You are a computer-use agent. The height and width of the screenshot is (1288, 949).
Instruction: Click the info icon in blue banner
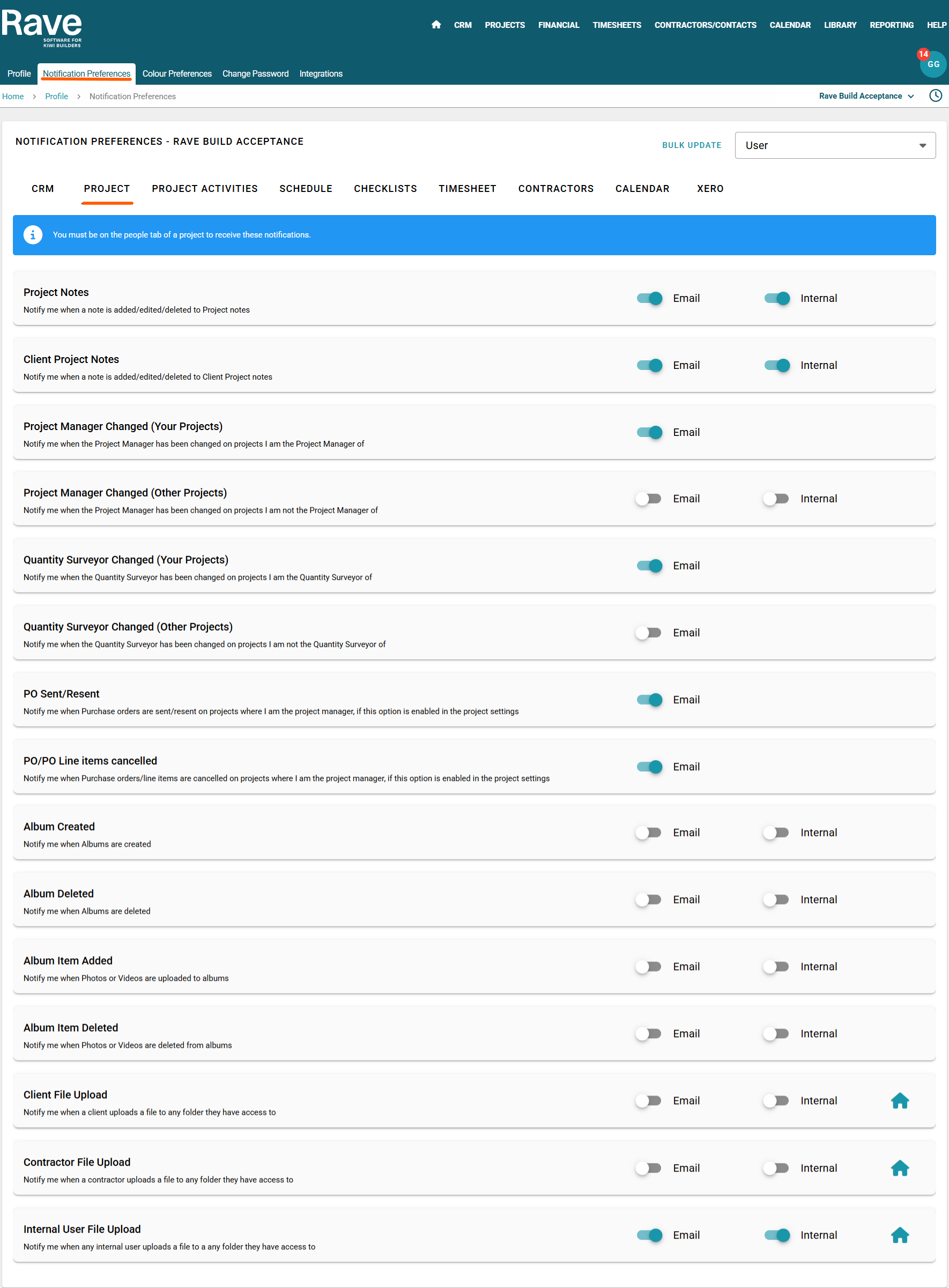(x=33, y=235)
